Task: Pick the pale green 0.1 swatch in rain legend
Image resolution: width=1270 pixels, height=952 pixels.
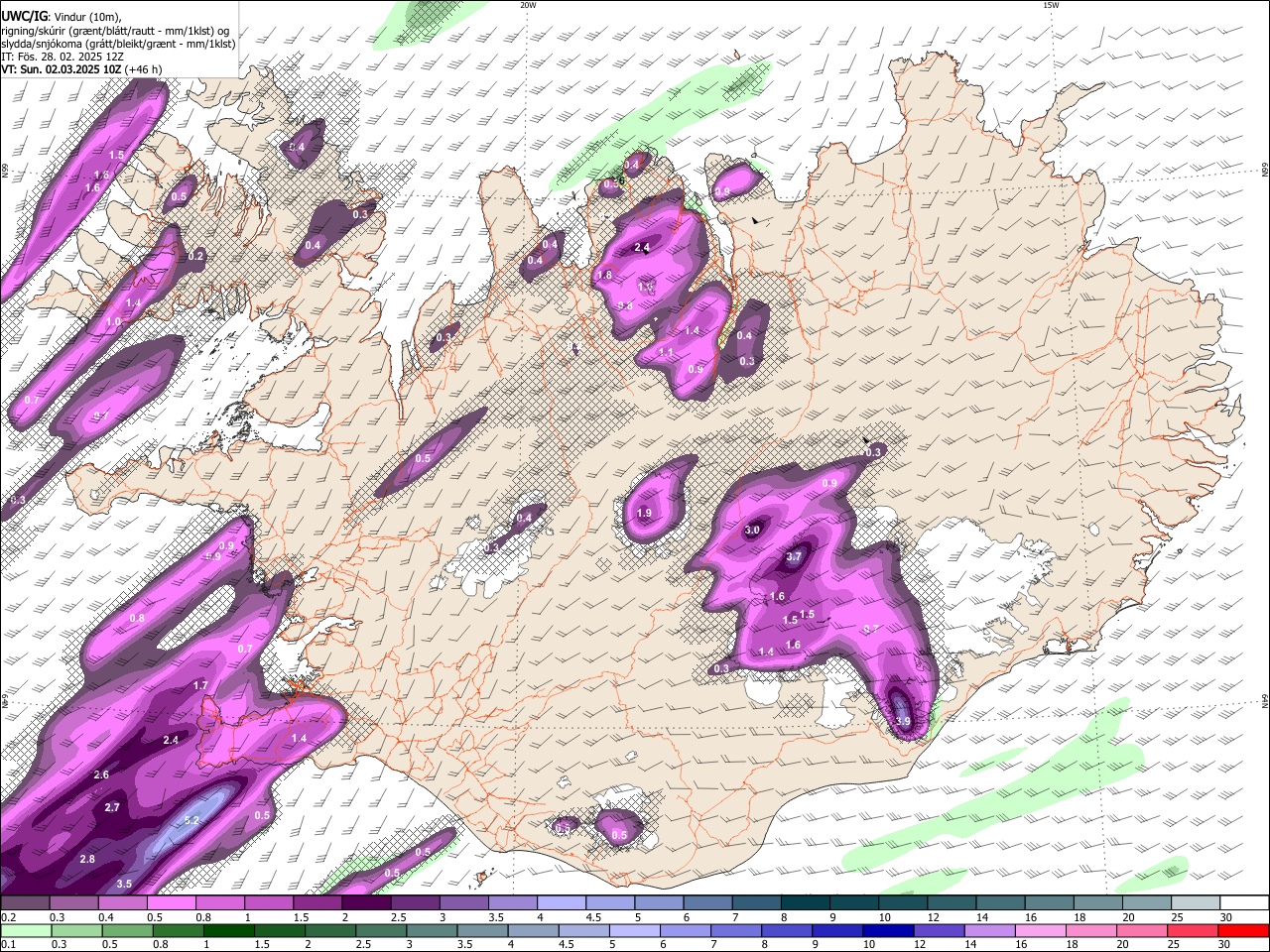Action: click(26, 930)
